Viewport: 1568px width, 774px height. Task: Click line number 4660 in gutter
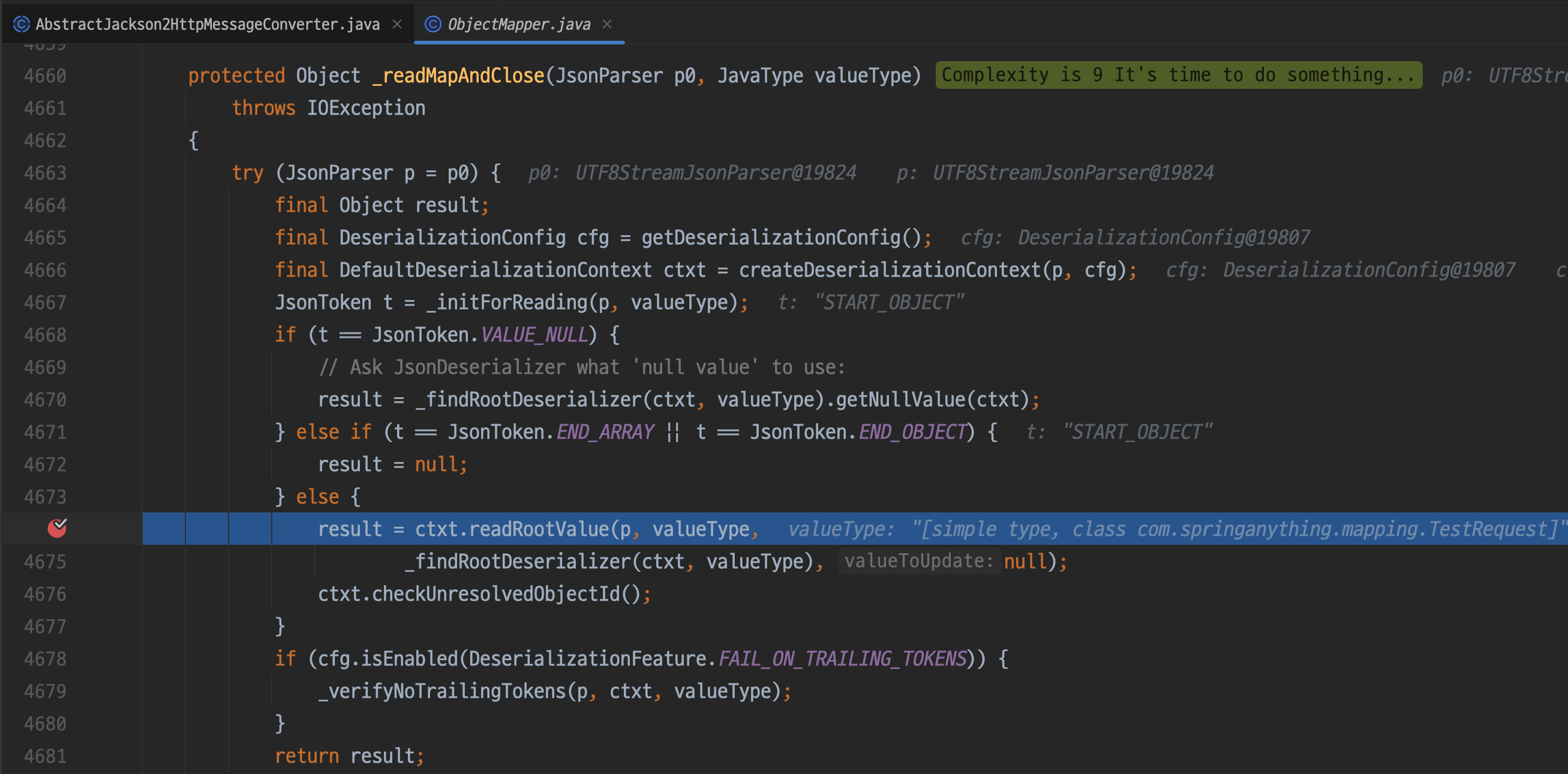click(x=45, y=76)
